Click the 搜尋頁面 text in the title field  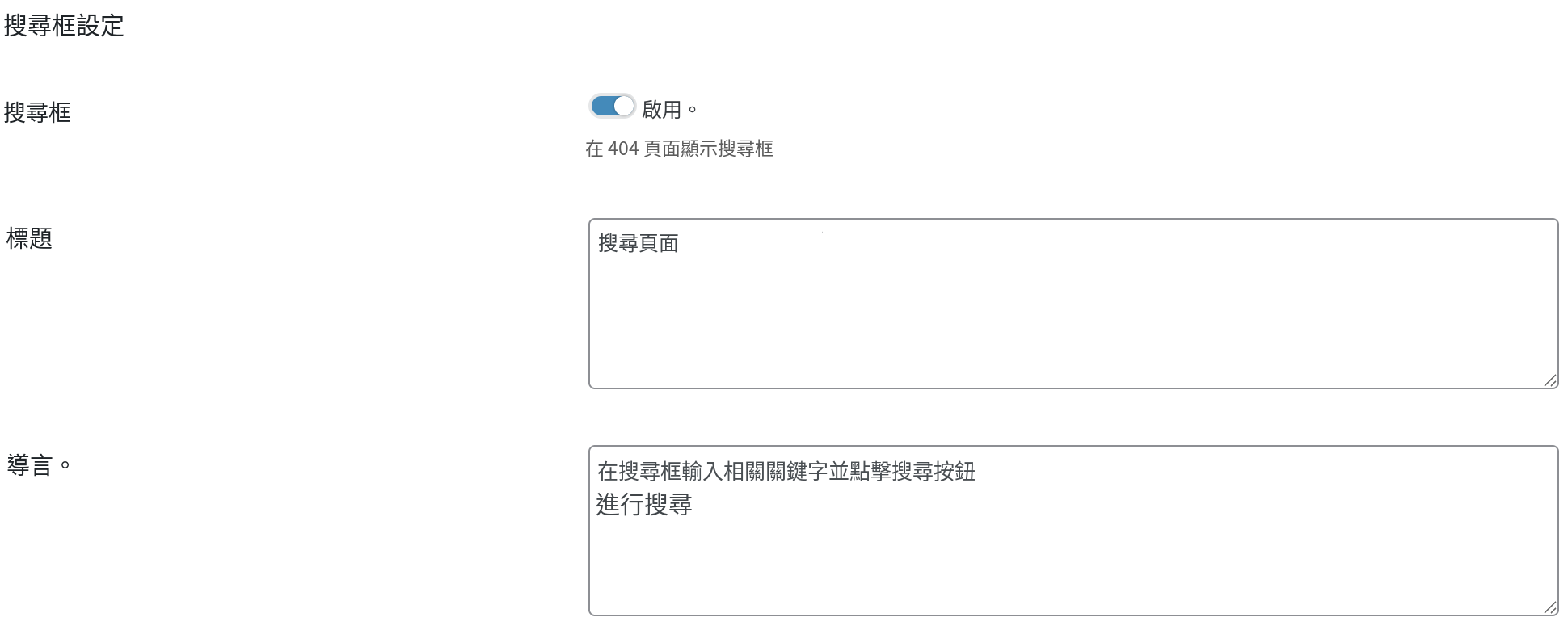639,243
